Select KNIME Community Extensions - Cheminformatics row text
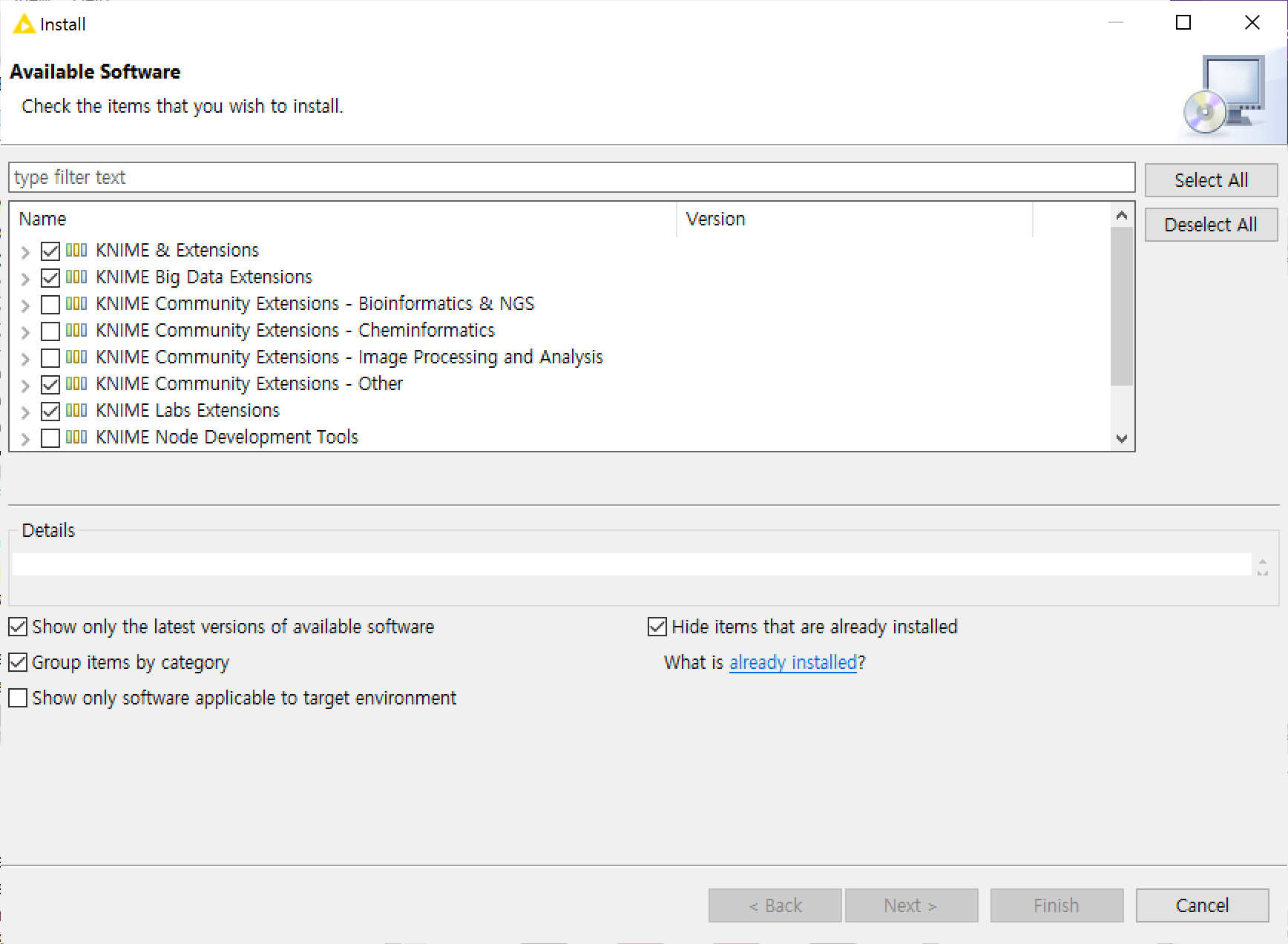Viewport: 1288px width, 944px height. [295, 330]
